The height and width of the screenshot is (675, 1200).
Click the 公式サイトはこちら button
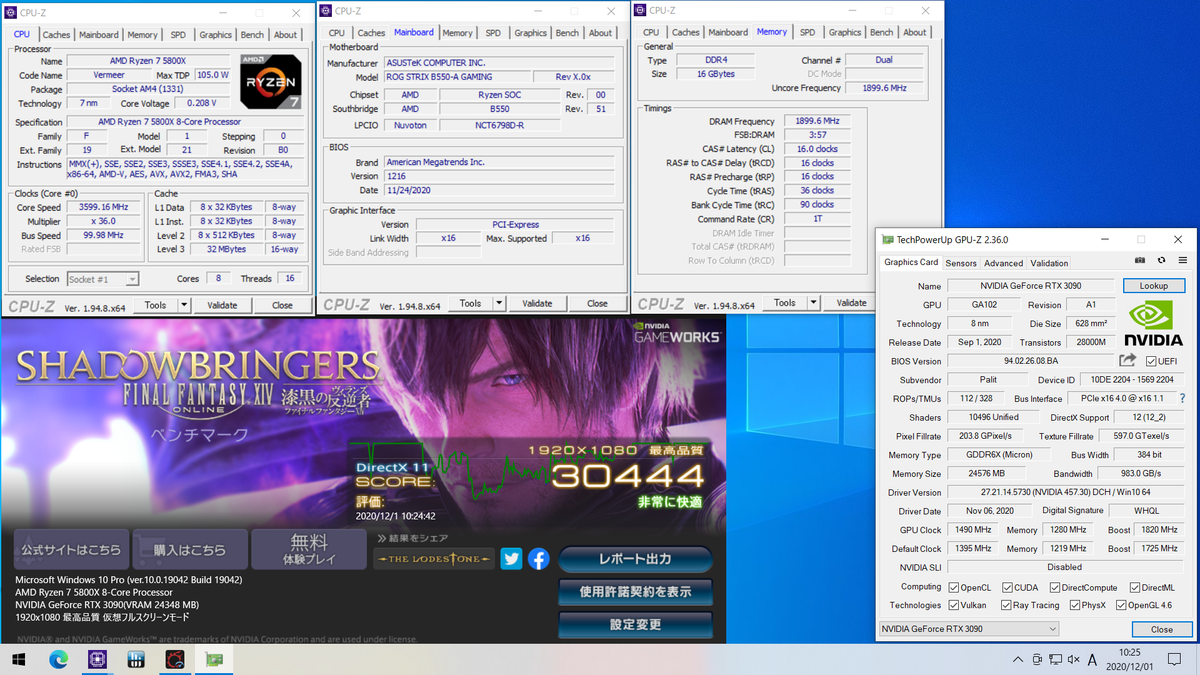[71, 550]
